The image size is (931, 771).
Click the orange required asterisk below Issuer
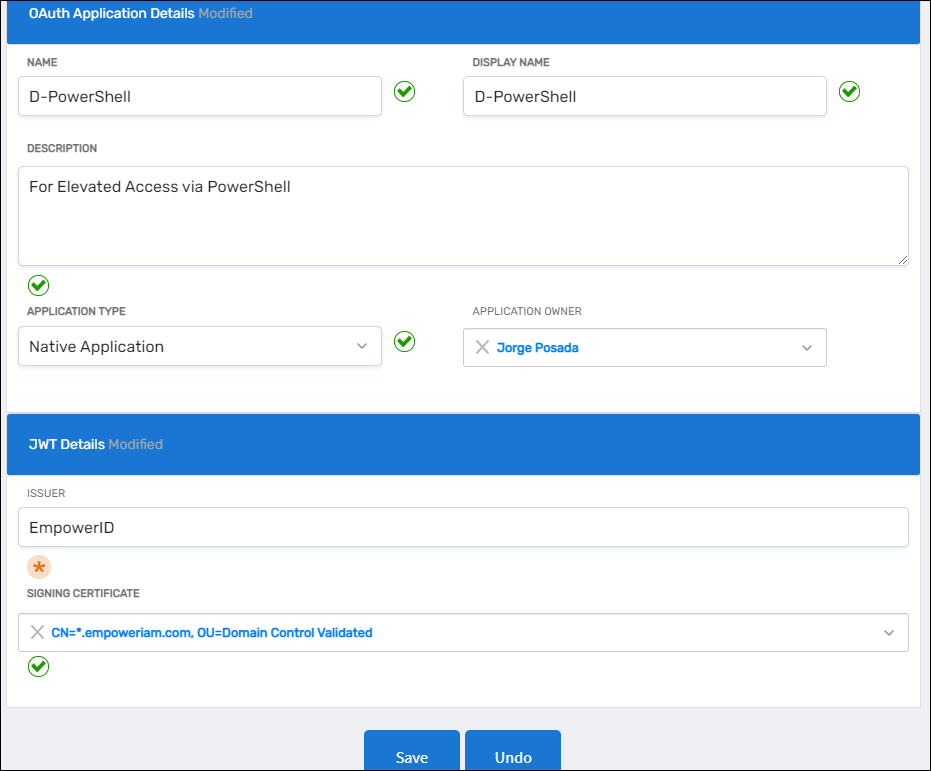pyautogui.click(x=38, y=567)
